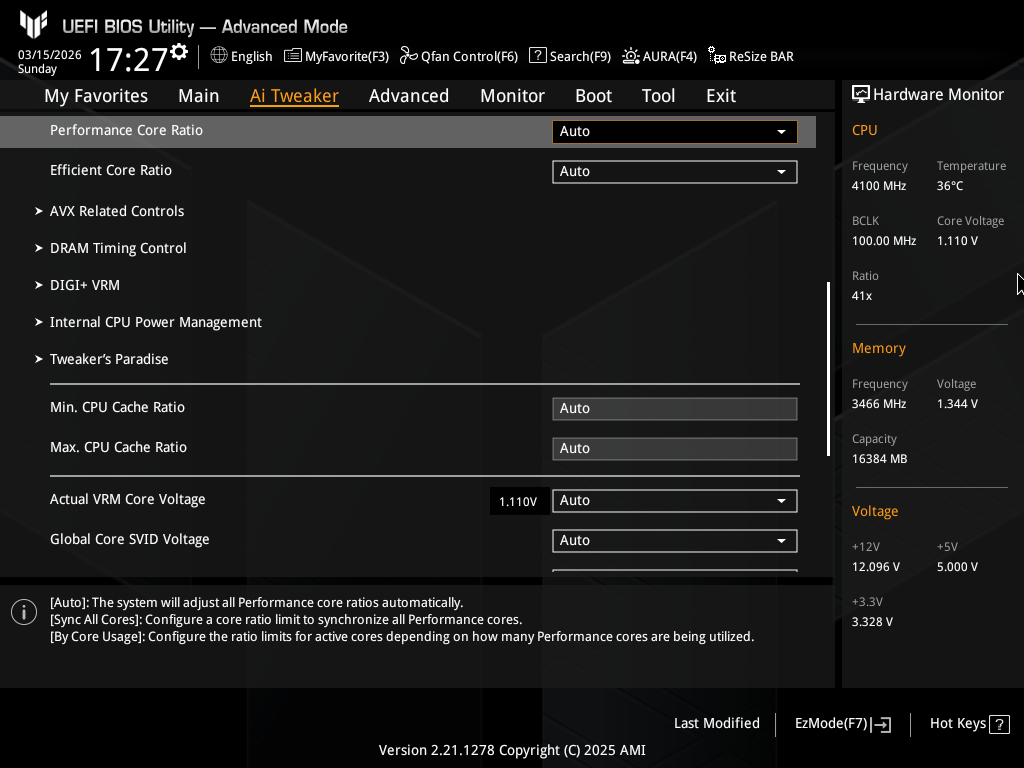Click the MyFavorite(F3) label
The width and height of the screenshot is (1024, 768).
tap(347, 57)
